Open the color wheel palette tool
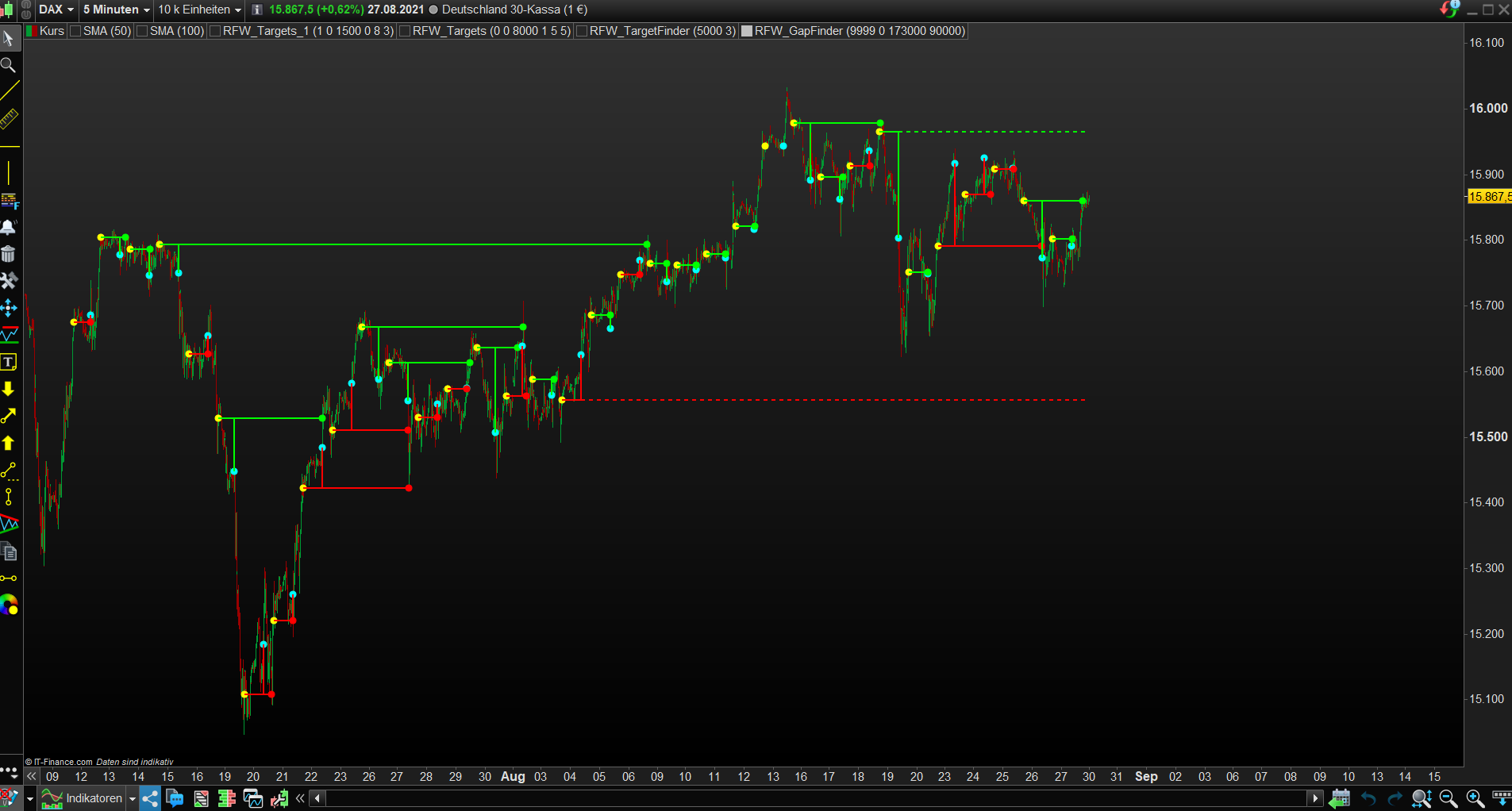The image size is (1512, 811). tap(9, 605)
